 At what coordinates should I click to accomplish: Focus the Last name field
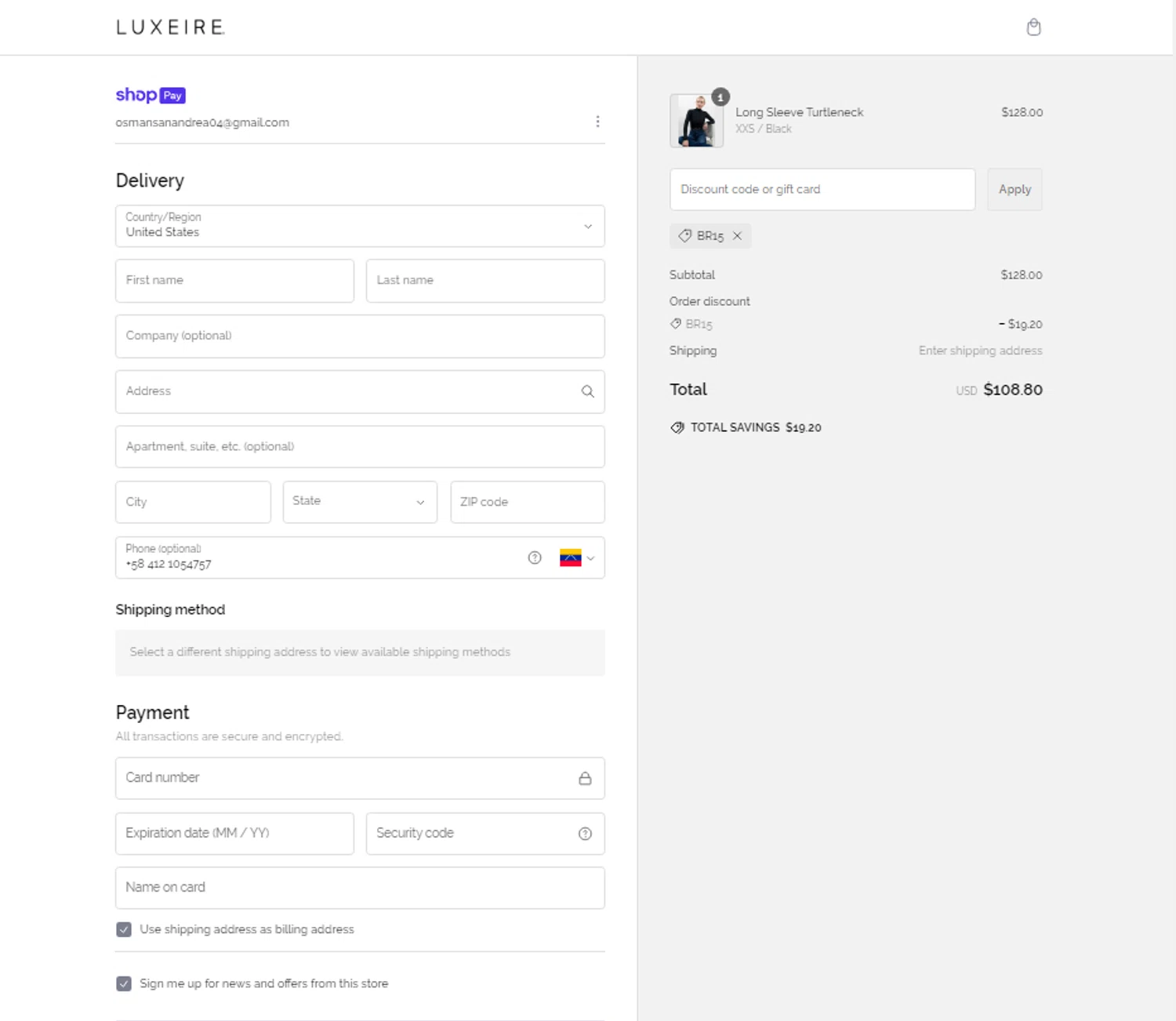click(485, 281)
